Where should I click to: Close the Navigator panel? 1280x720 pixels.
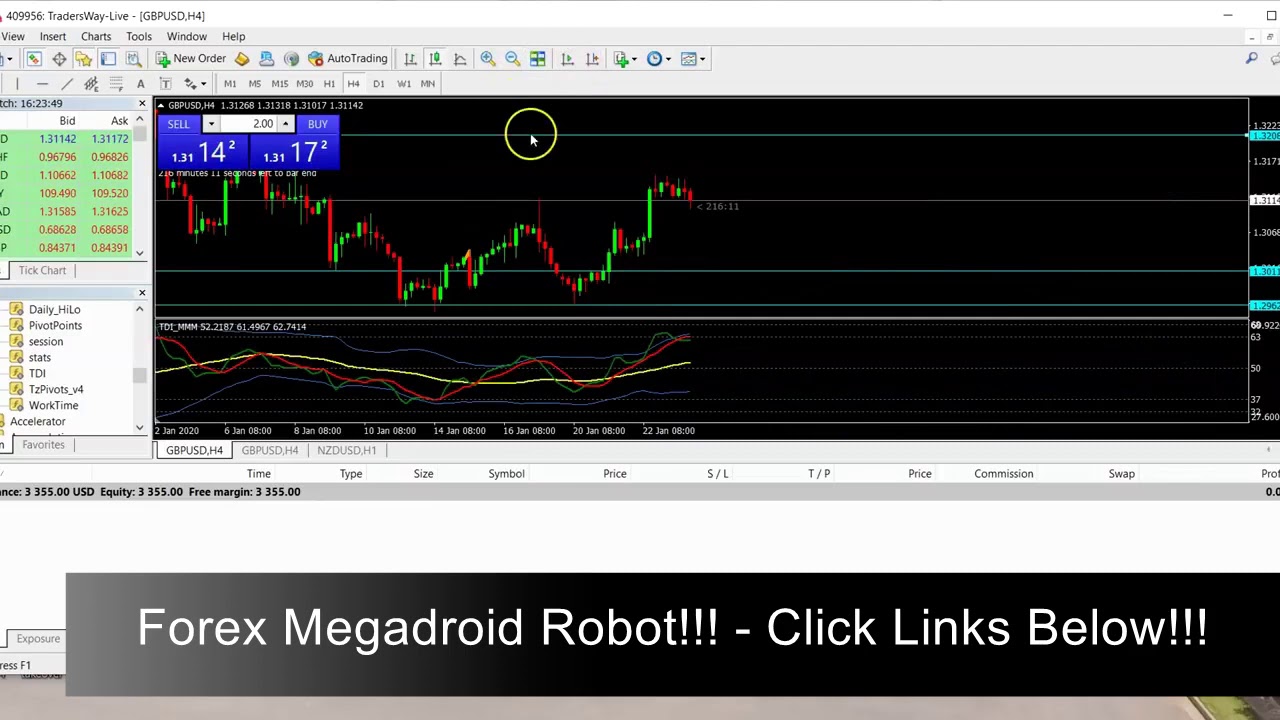(141, 293)
